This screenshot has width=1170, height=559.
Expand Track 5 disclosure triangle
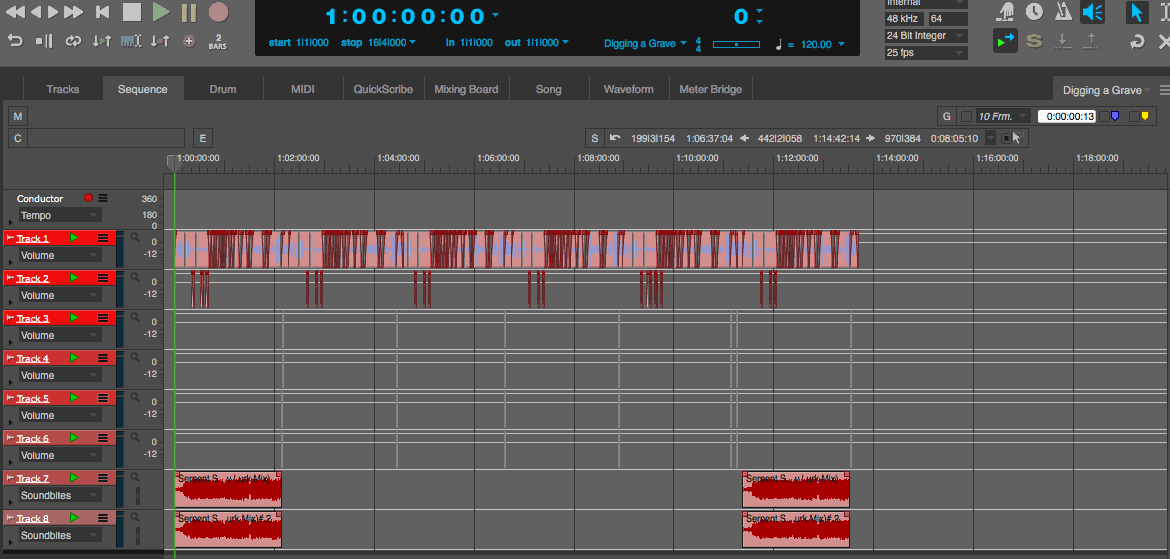[10, 424]
